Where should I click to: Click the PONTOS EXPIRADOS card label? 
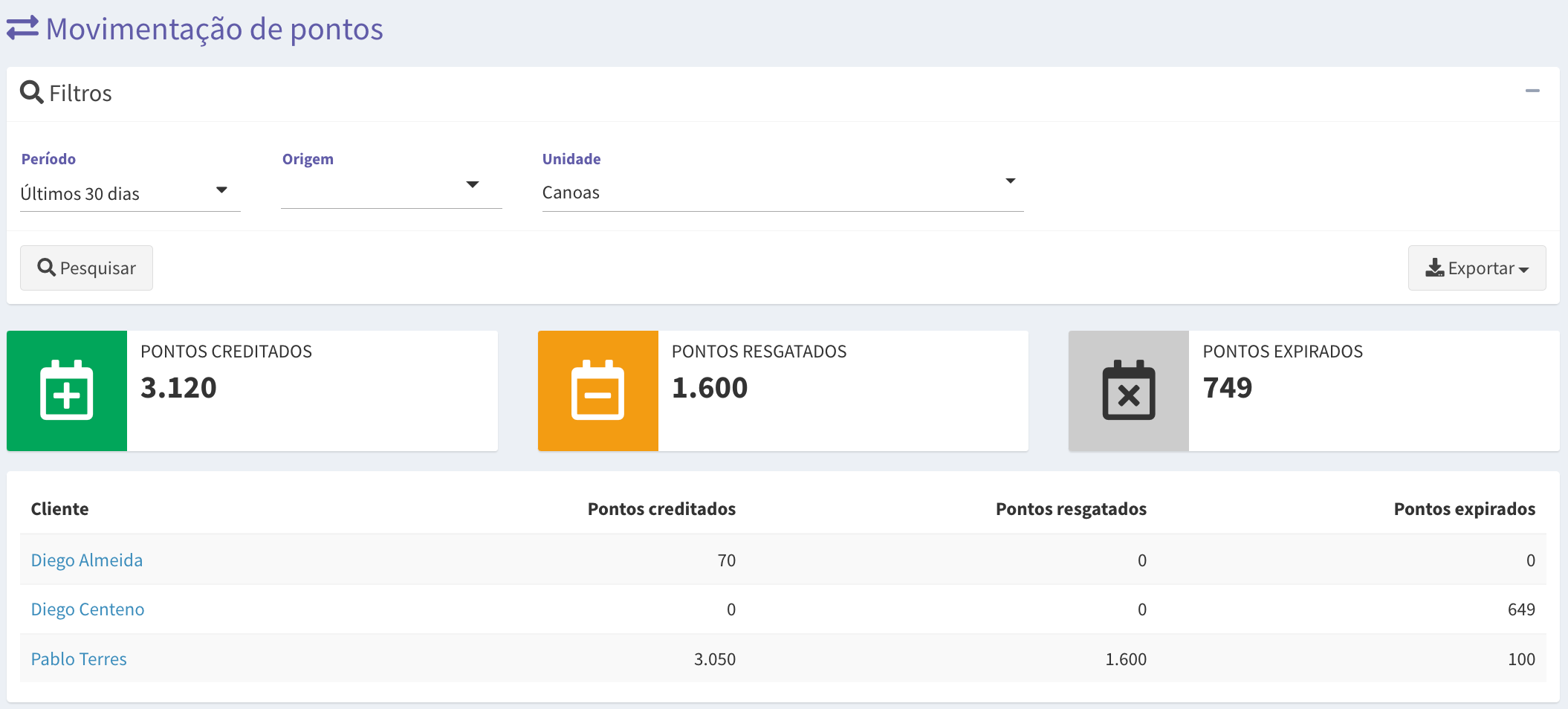(1283, 352)
